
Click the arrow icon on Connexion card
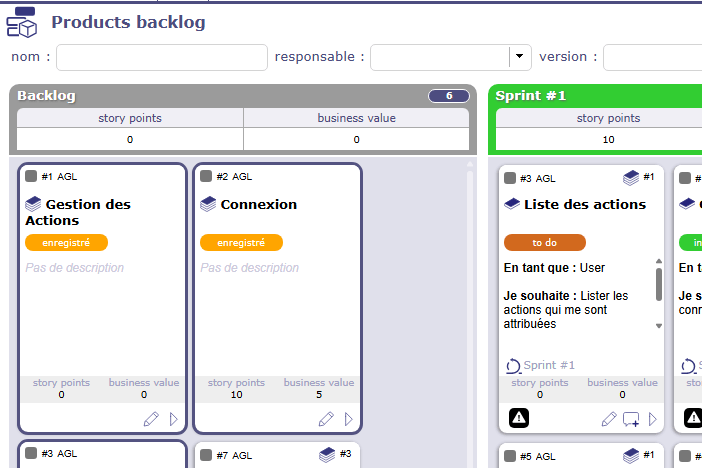(x=349, y=419)
